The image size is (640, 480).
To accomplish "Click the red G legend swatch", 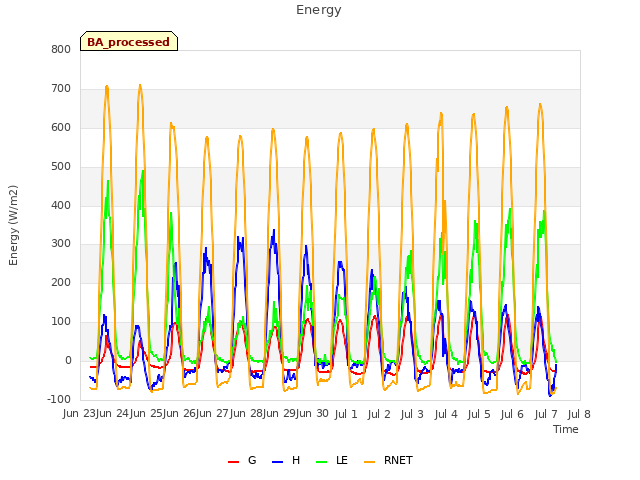I will tap(233, 461).
